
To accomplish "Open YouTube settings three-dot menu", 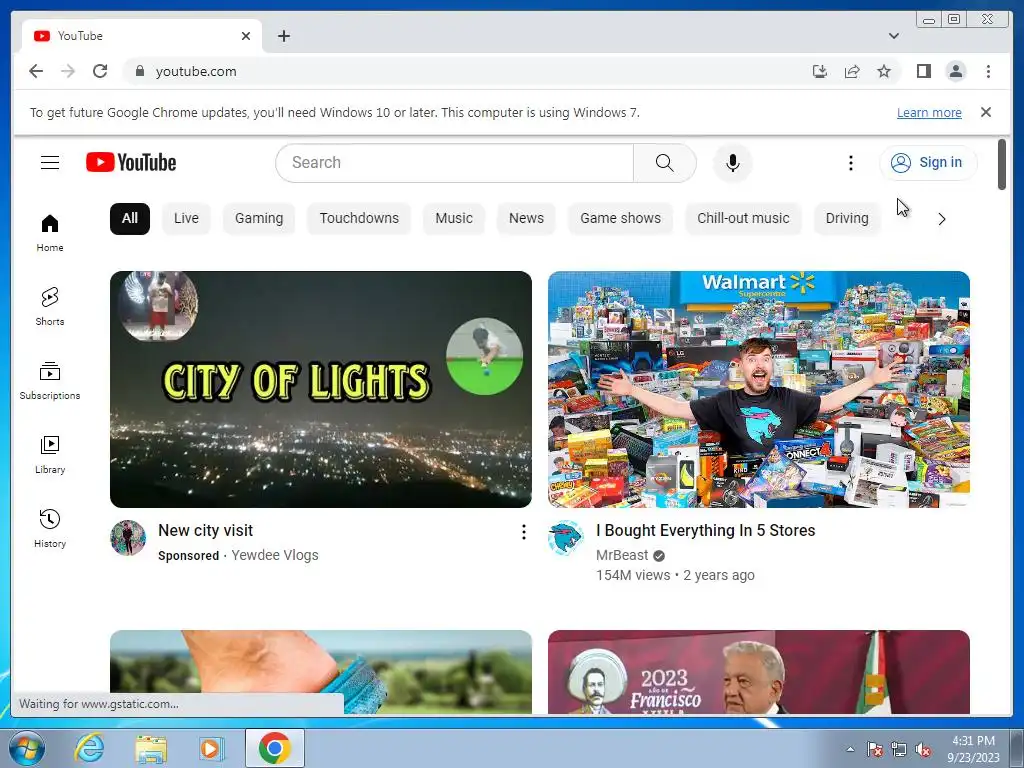I will 850,163.
